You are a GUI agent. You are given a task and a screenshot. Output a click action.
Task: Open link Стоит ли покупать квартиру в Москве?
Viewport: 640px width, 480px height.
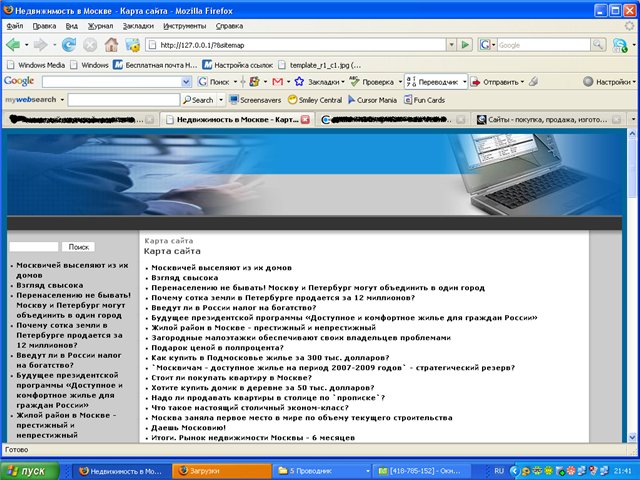pyautogui.click(x=231, y=378)
